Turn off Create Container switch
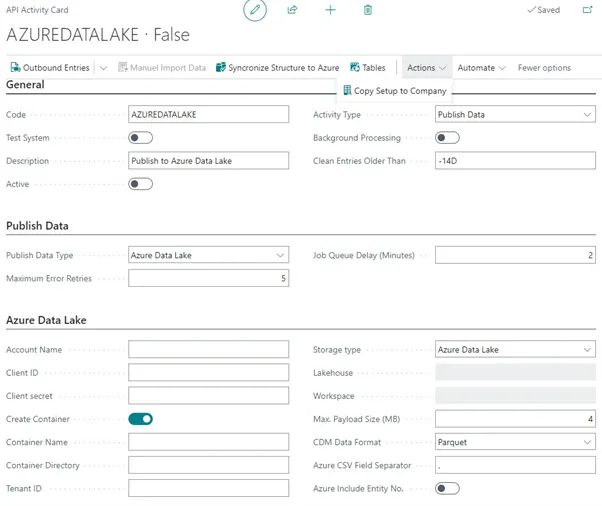Viewport: 602px width, 506px height. coord(141,419)
